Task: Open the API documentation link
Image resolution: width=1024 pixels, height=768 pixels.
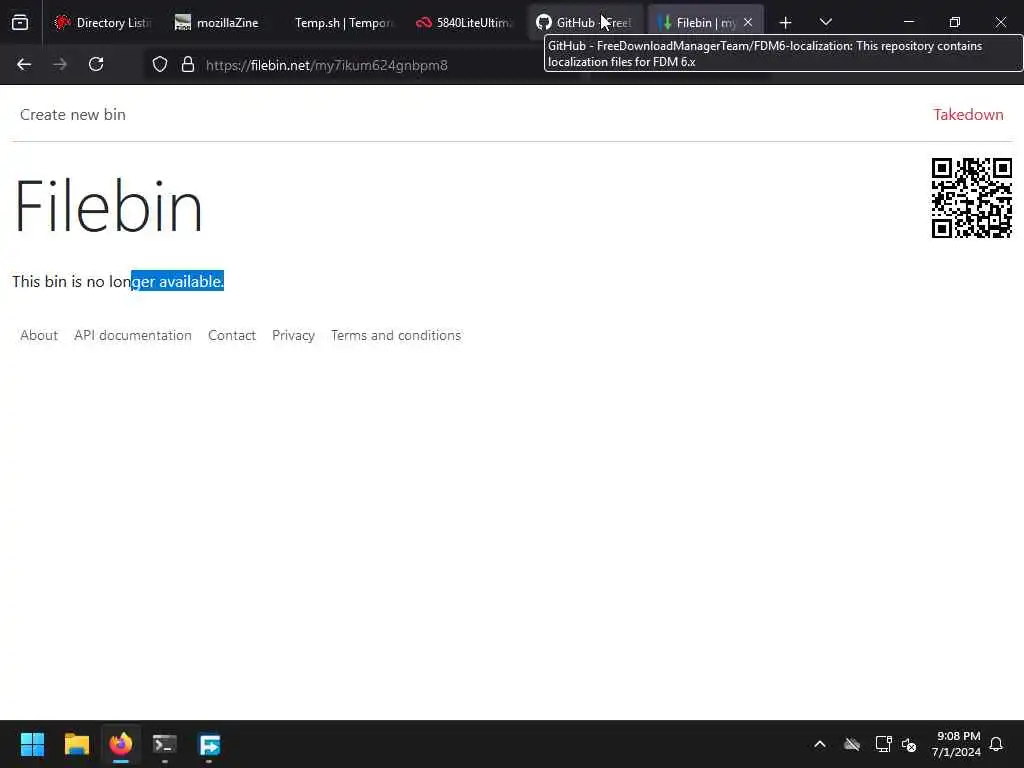Action: click(x=133, y=335)
